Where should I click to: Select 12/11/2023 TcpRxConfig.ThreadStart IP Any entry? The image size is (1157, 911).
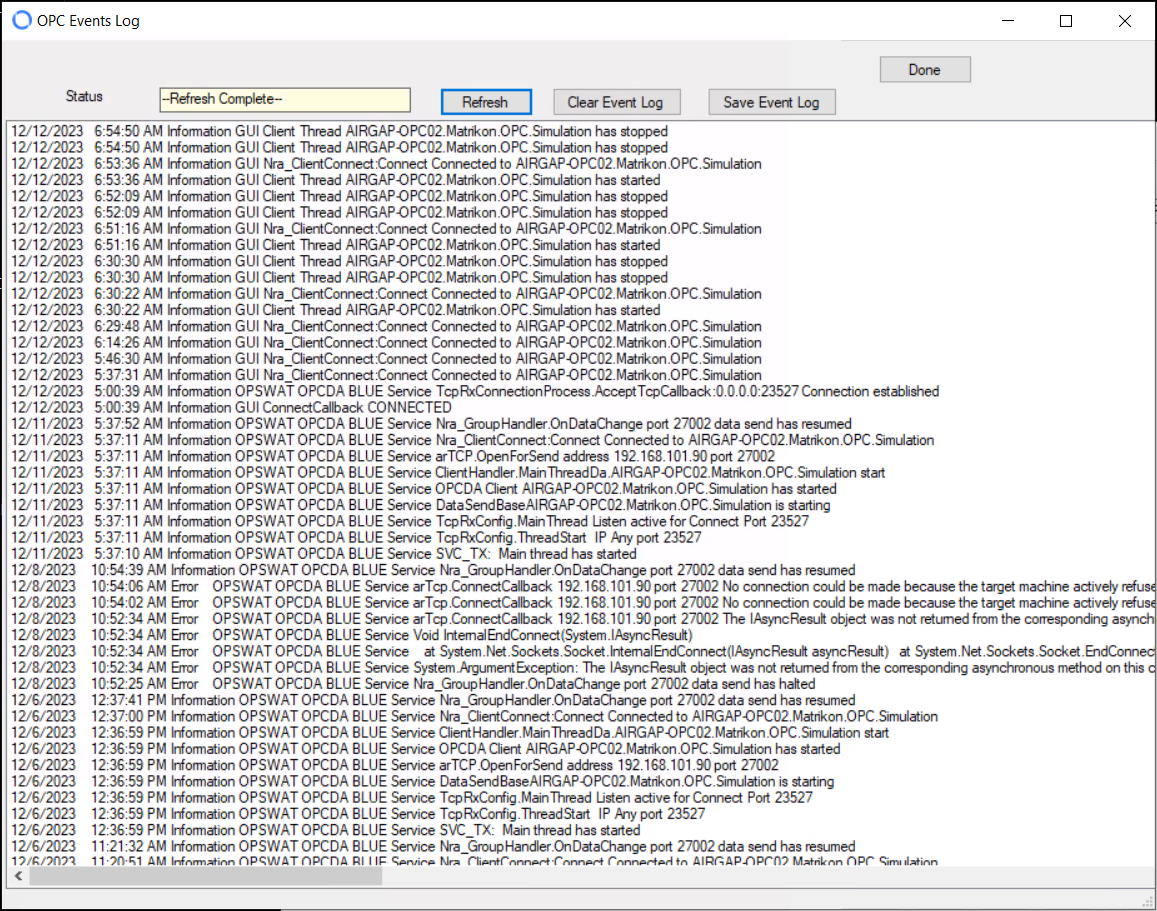356,537
